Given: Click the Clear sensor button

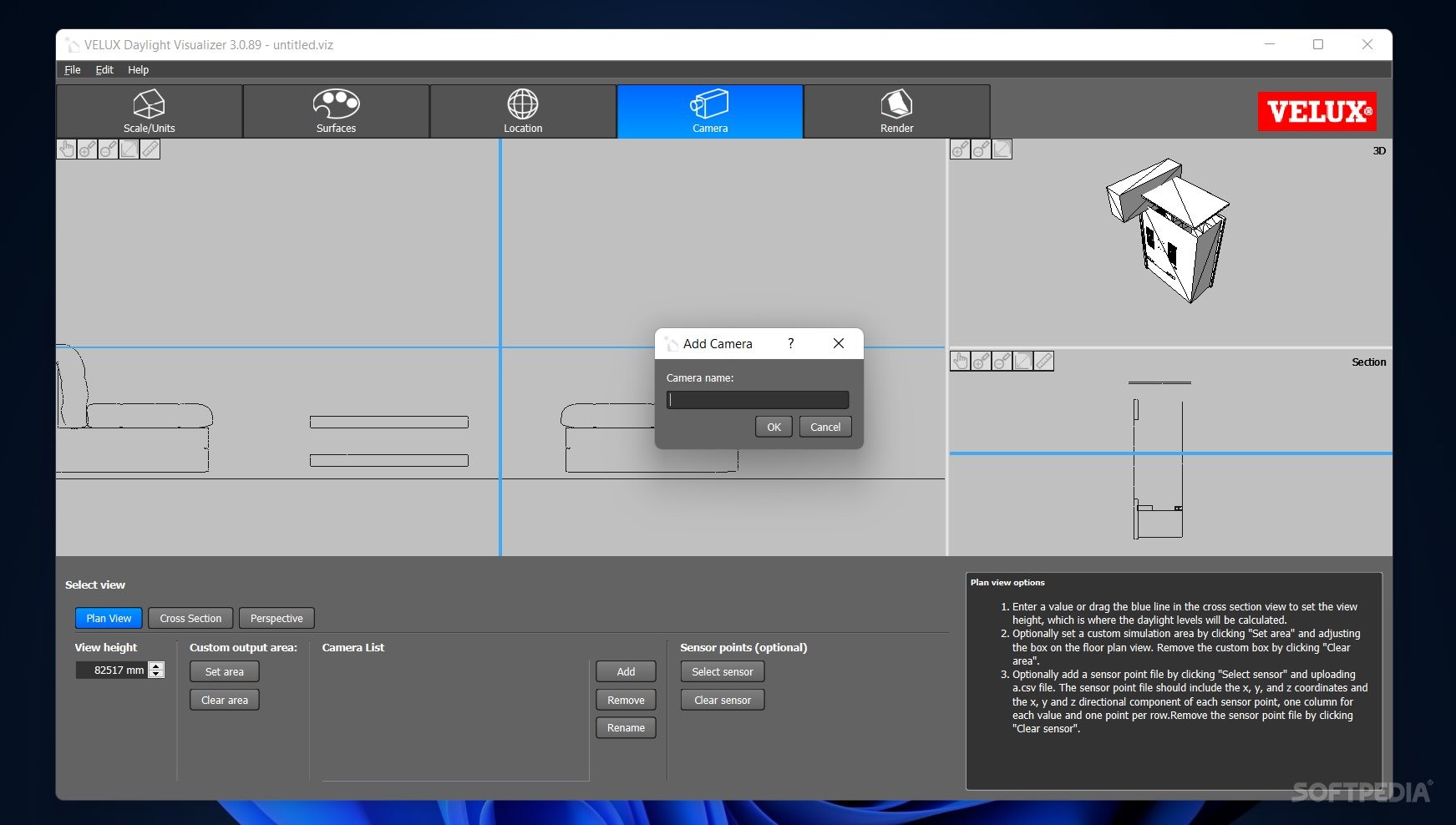Looking at the screenshot, I should click(x=723, y=700).
